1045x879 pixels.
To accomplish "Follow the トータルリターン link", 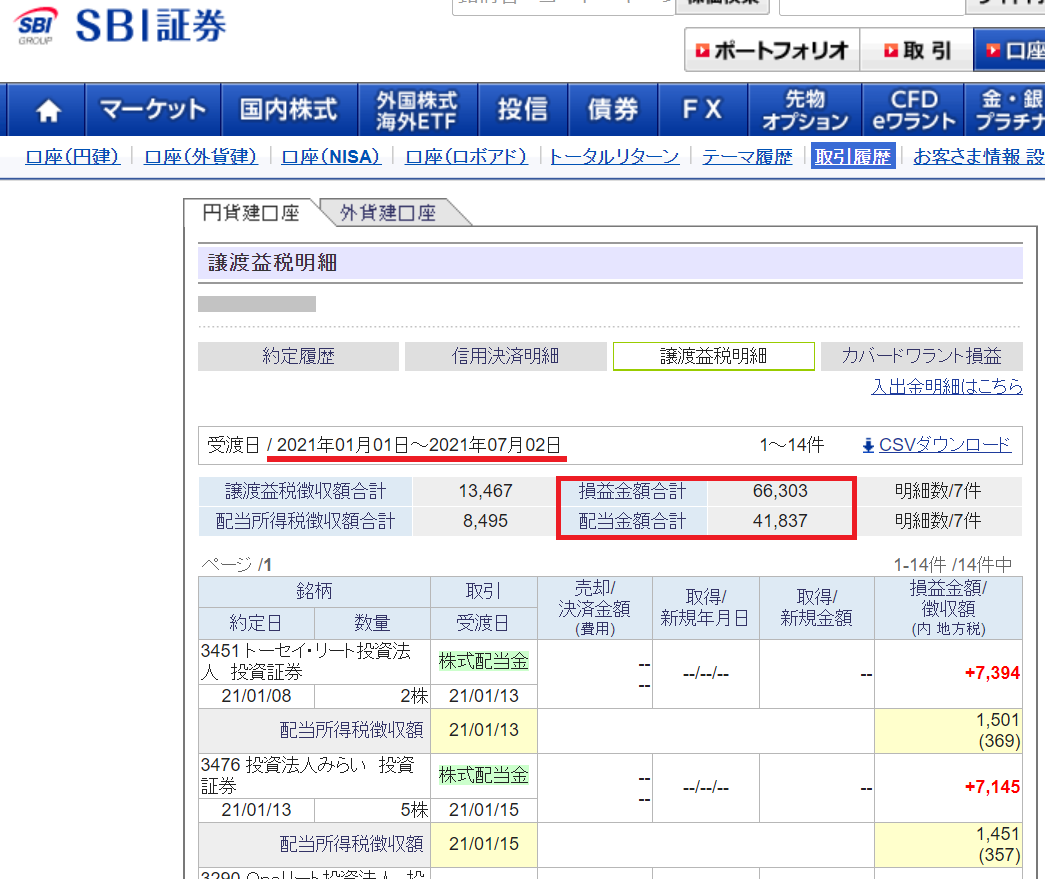I will [614, 157].
